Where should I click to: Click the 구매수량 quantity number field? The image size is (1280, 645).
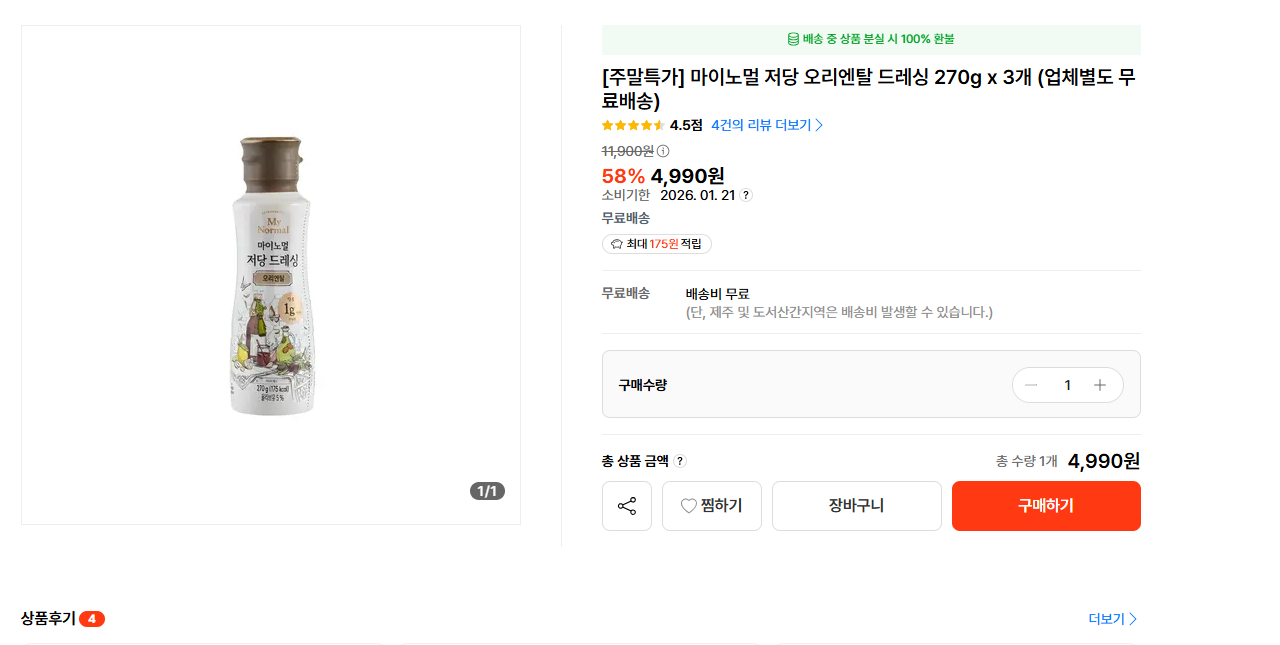(x=1067, y=385)
